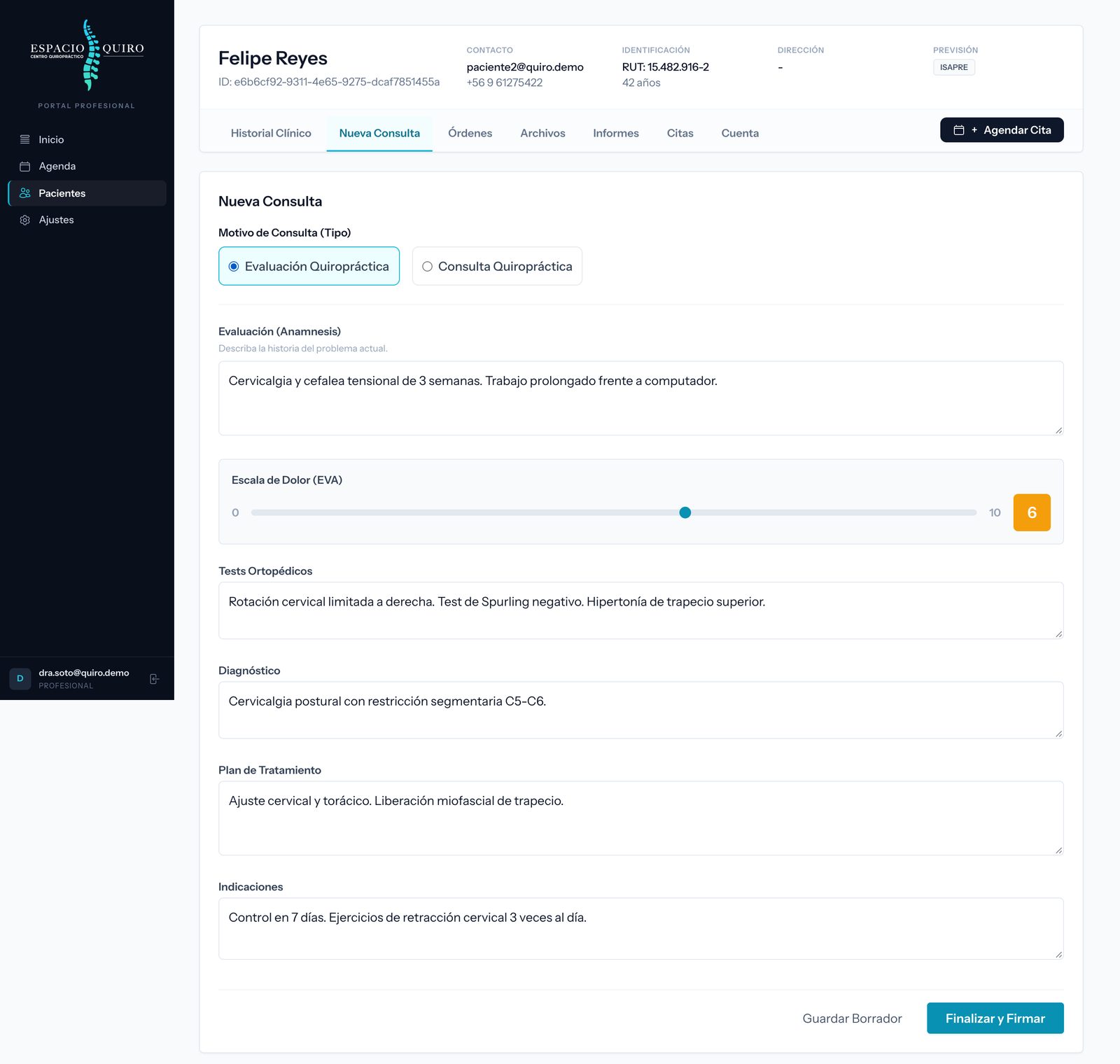This screenshot has width=1120, height=1064.
Task: Click the Indicaciones text area
Action: [x=640, y=929]
